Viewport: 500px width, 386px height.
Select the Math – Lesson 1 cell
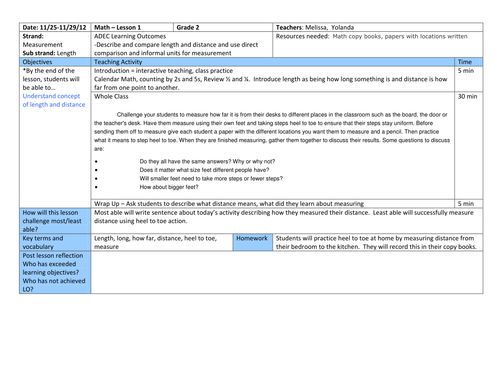pos(132,27)
